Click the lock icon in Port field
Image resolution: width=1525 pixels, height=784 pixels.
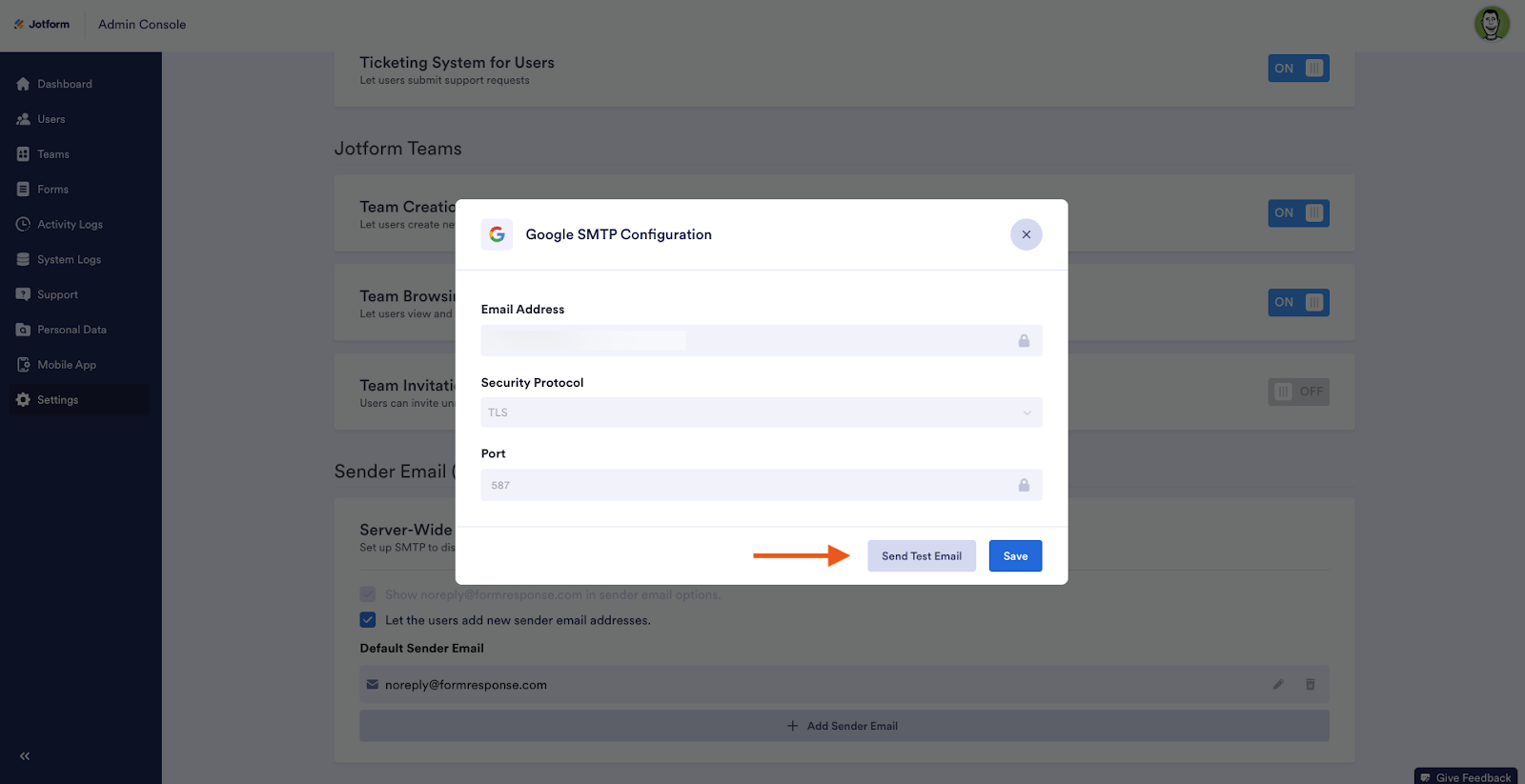1024,485
